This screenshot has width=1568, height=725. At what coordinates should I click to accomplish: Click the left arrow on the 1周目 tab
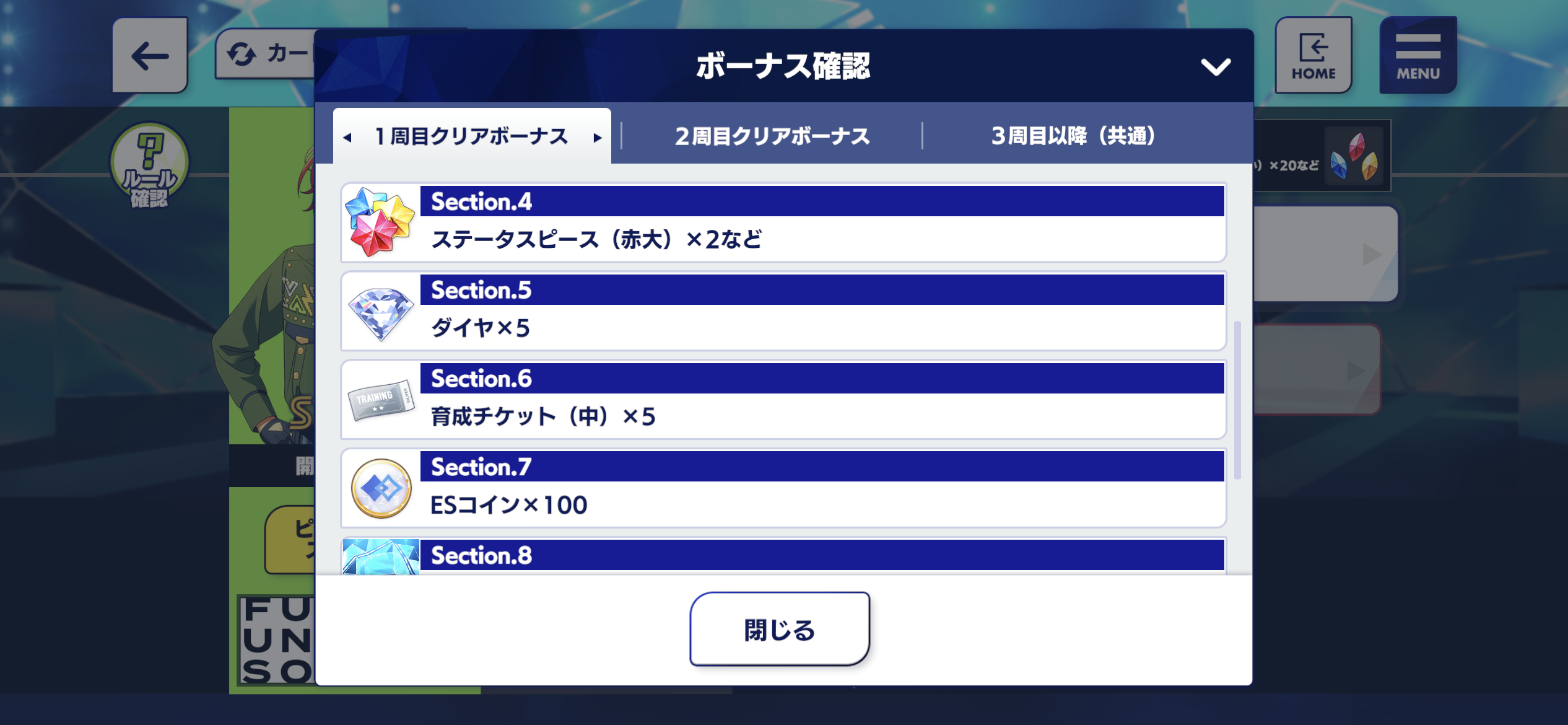point(347,138)
